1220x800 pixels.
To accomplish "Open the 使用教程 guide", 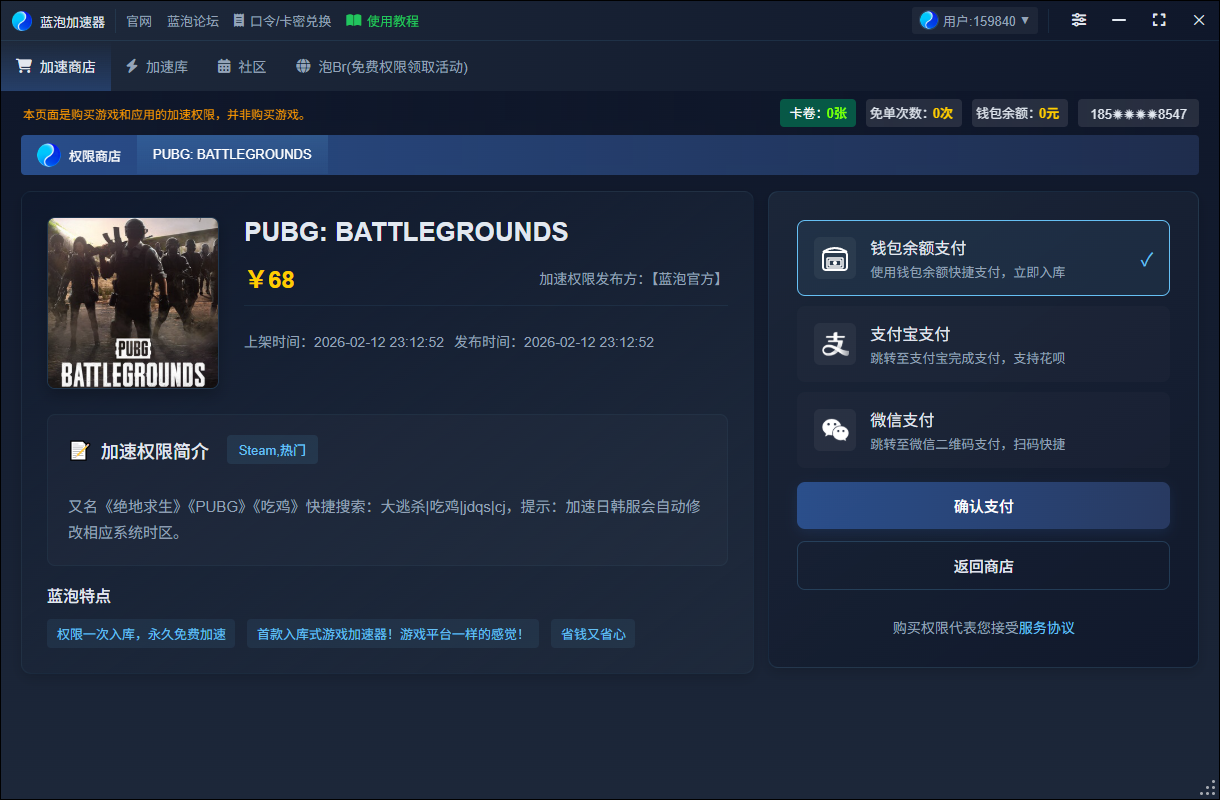I will point(382,21).
